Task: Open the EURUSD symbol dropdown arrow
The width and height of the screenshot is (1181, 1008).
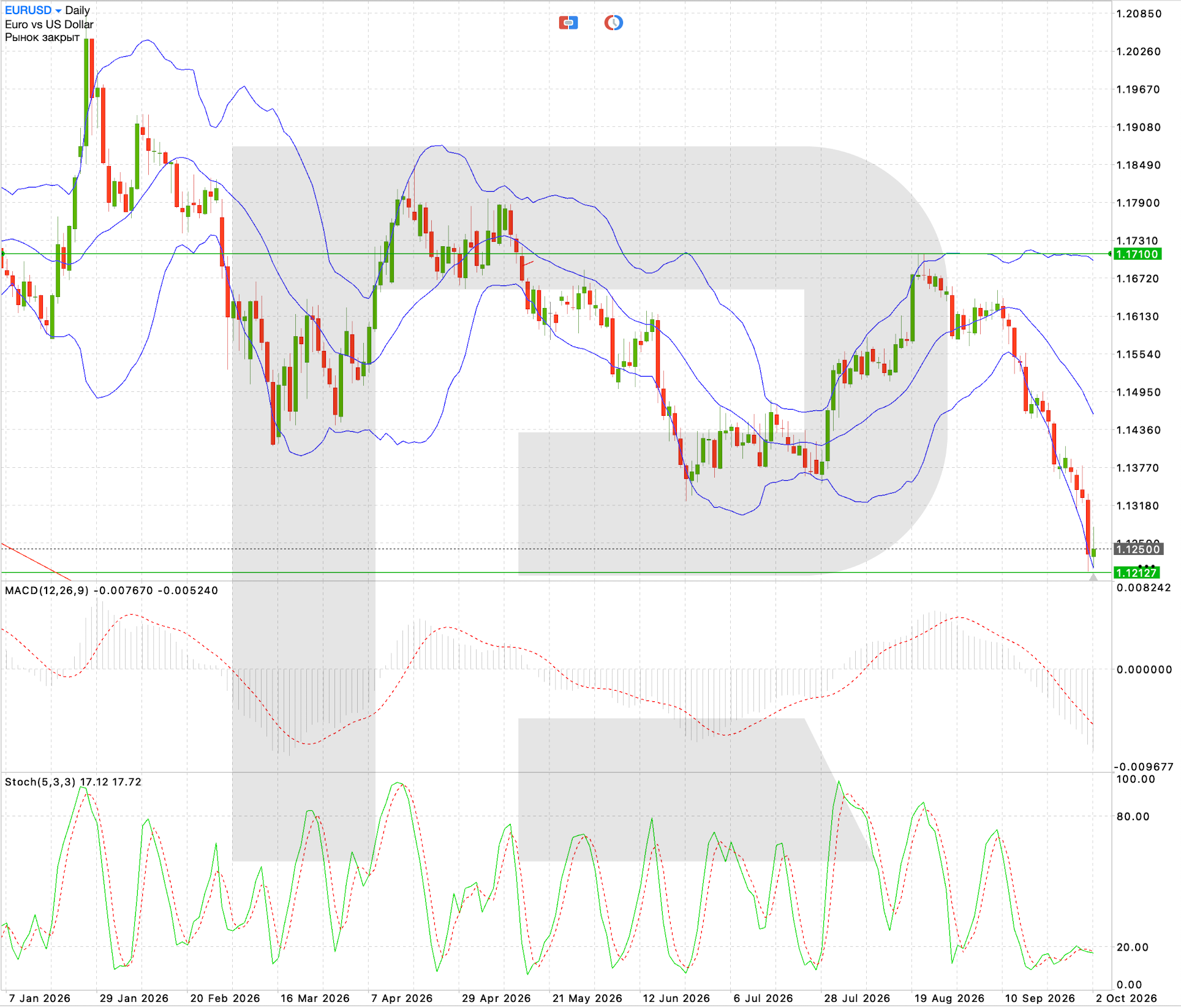Action: [x=58, y=11]
